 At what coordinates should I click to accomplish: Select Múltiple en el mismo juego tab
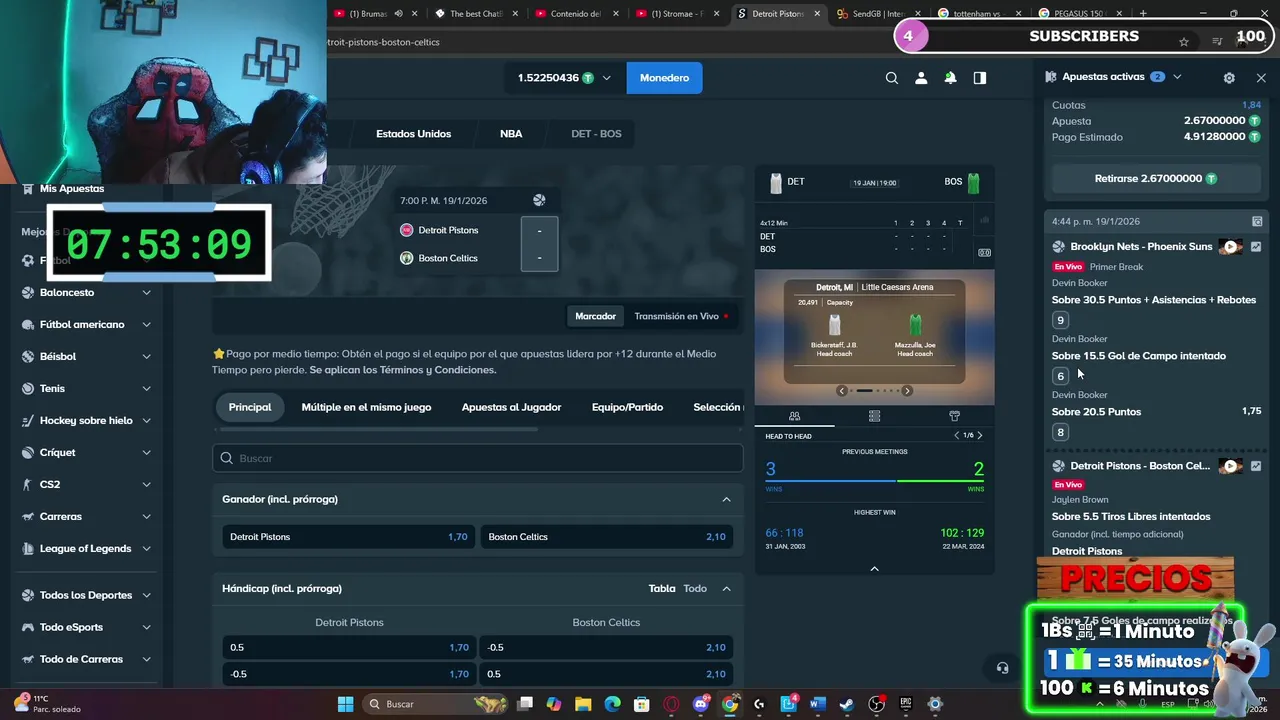click(x=366, y=407)
